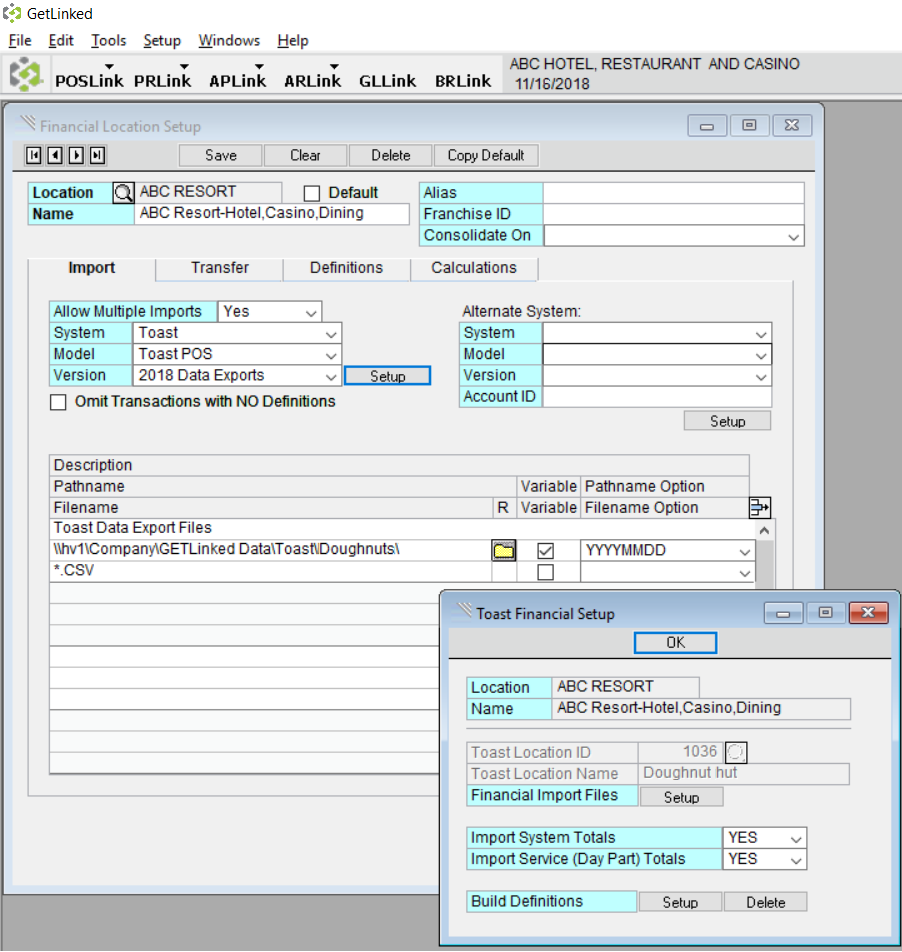Go to next record navigation icon
Viewport: 902px width, 952px height.
76,155
